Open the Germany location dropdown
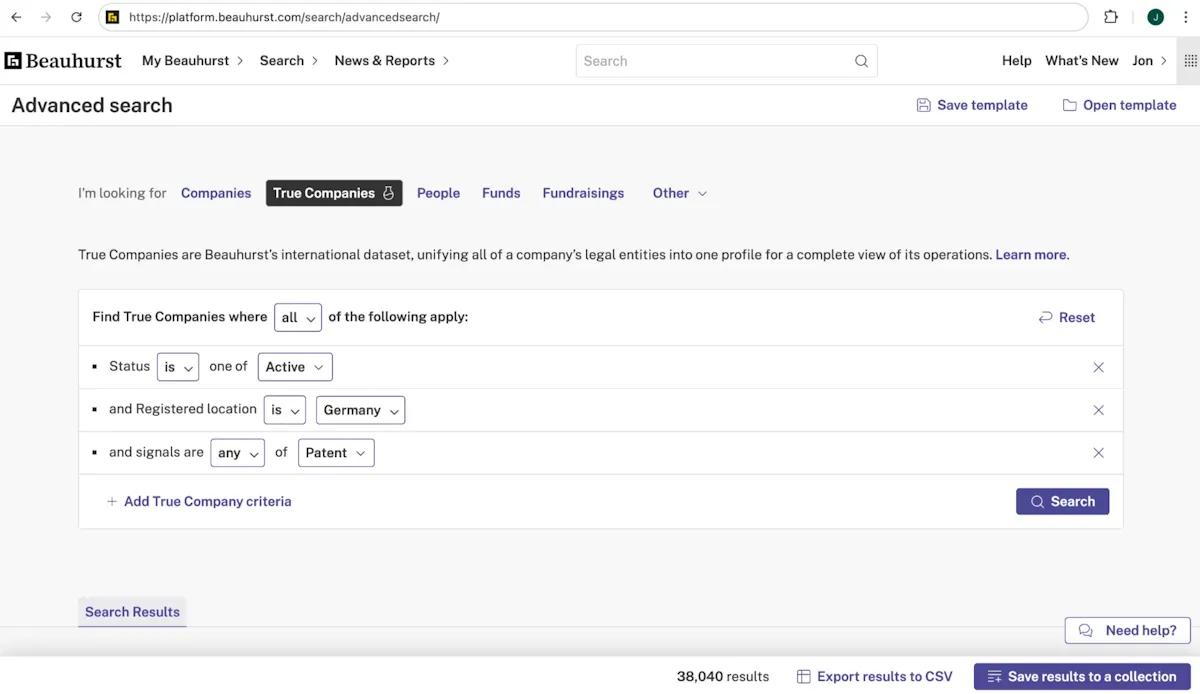 coord(360,410)
